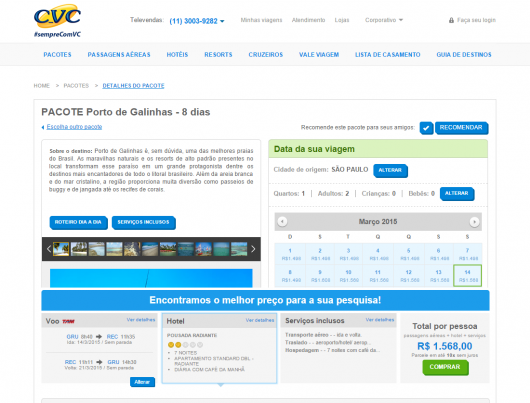Click the PACOTES breadcrumb

76,86
